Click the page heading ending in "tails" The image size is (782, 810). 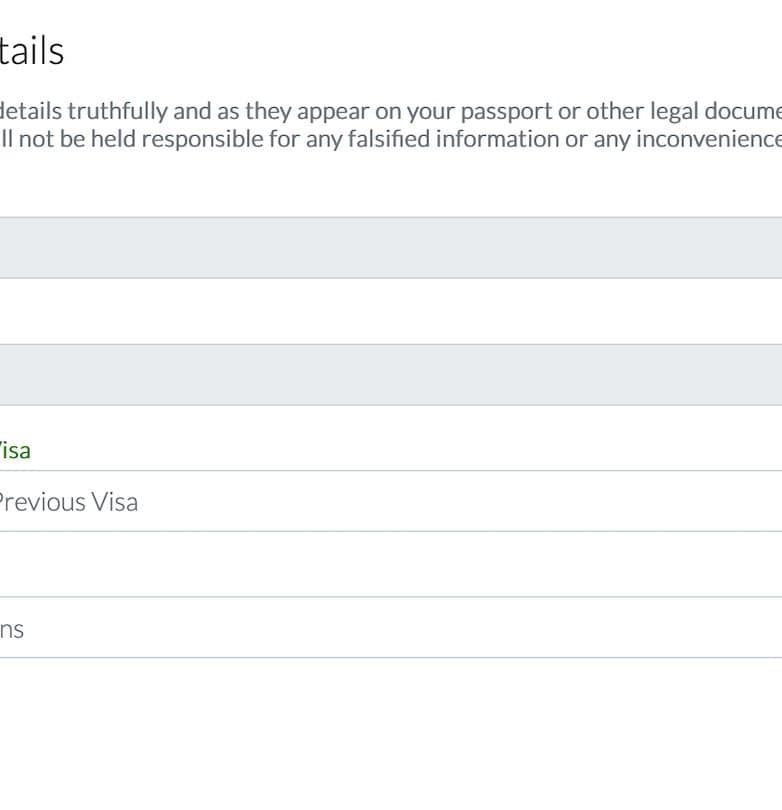click(32, 51)
